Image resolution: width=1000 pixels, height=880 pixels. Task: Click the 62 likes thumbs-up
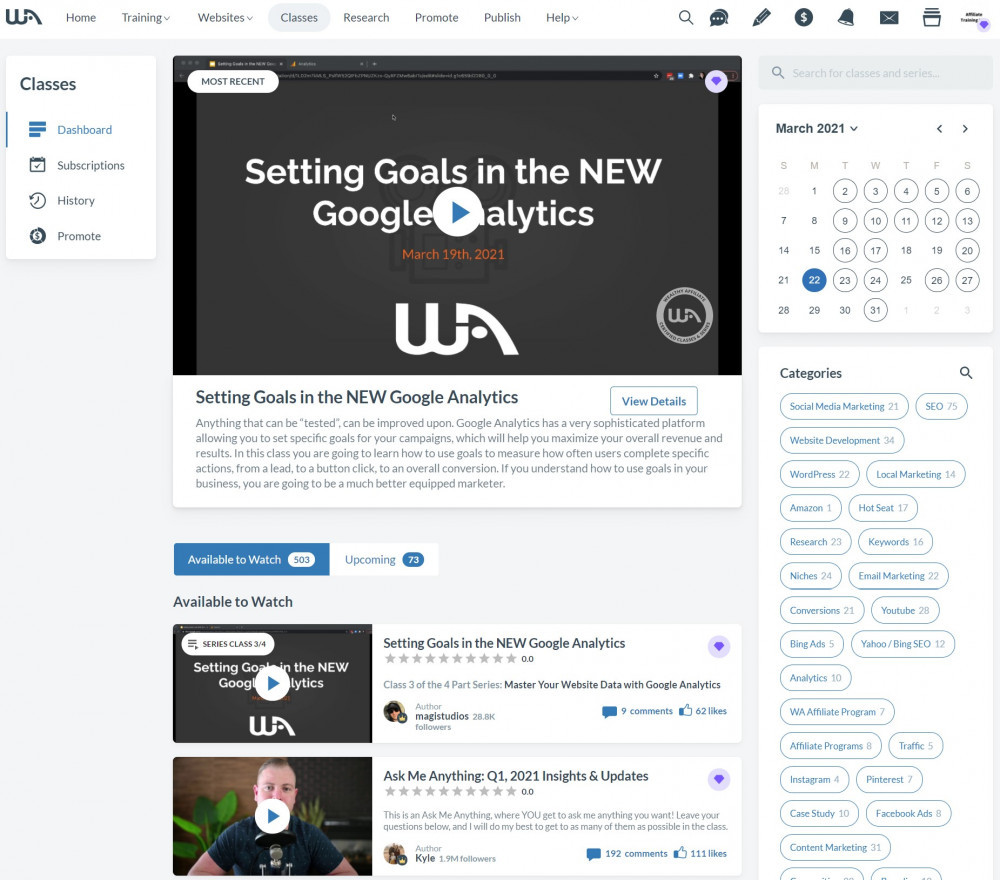click(x=703, y=710)
